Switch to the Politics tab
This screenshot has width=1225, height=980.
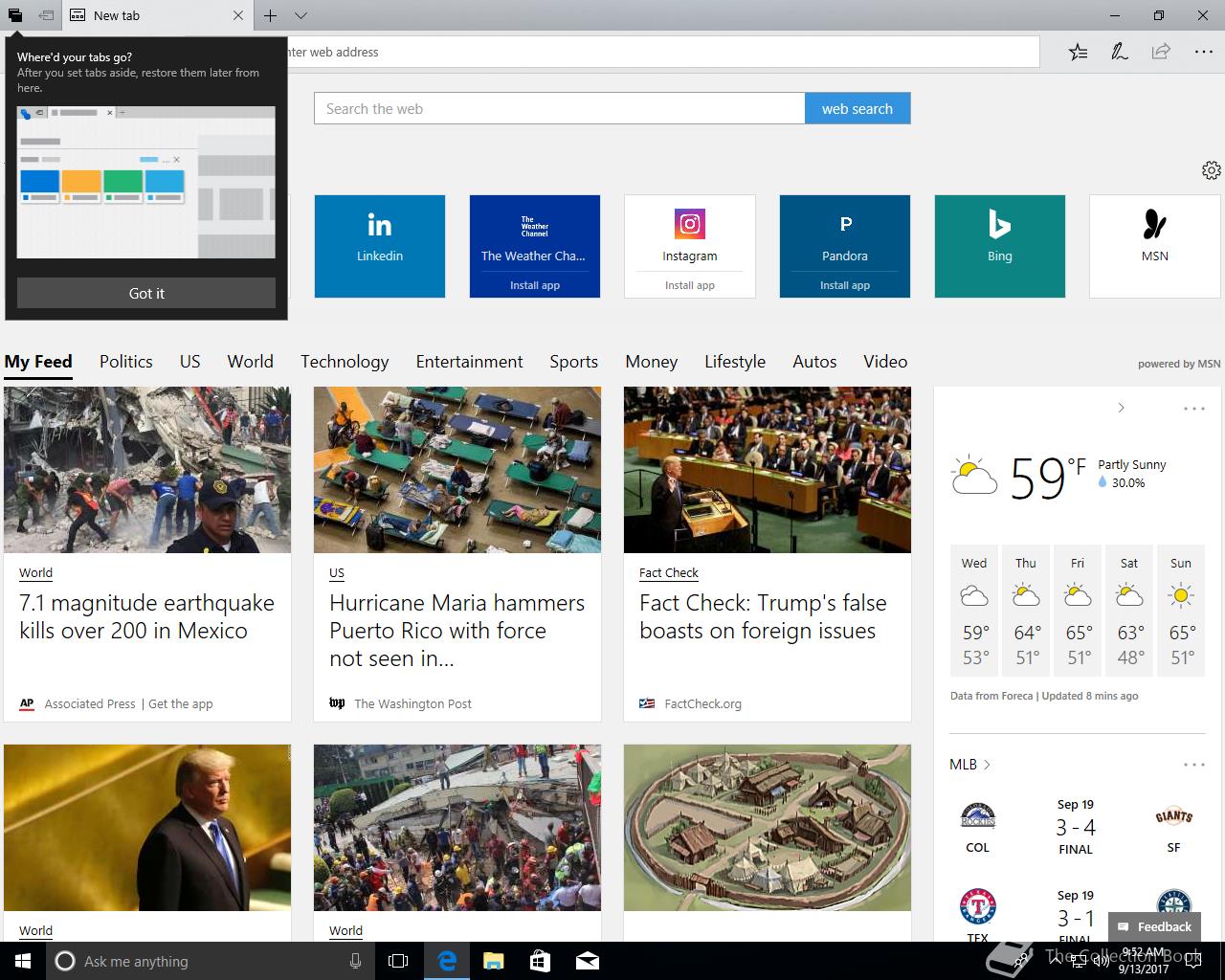pos(126,362)
